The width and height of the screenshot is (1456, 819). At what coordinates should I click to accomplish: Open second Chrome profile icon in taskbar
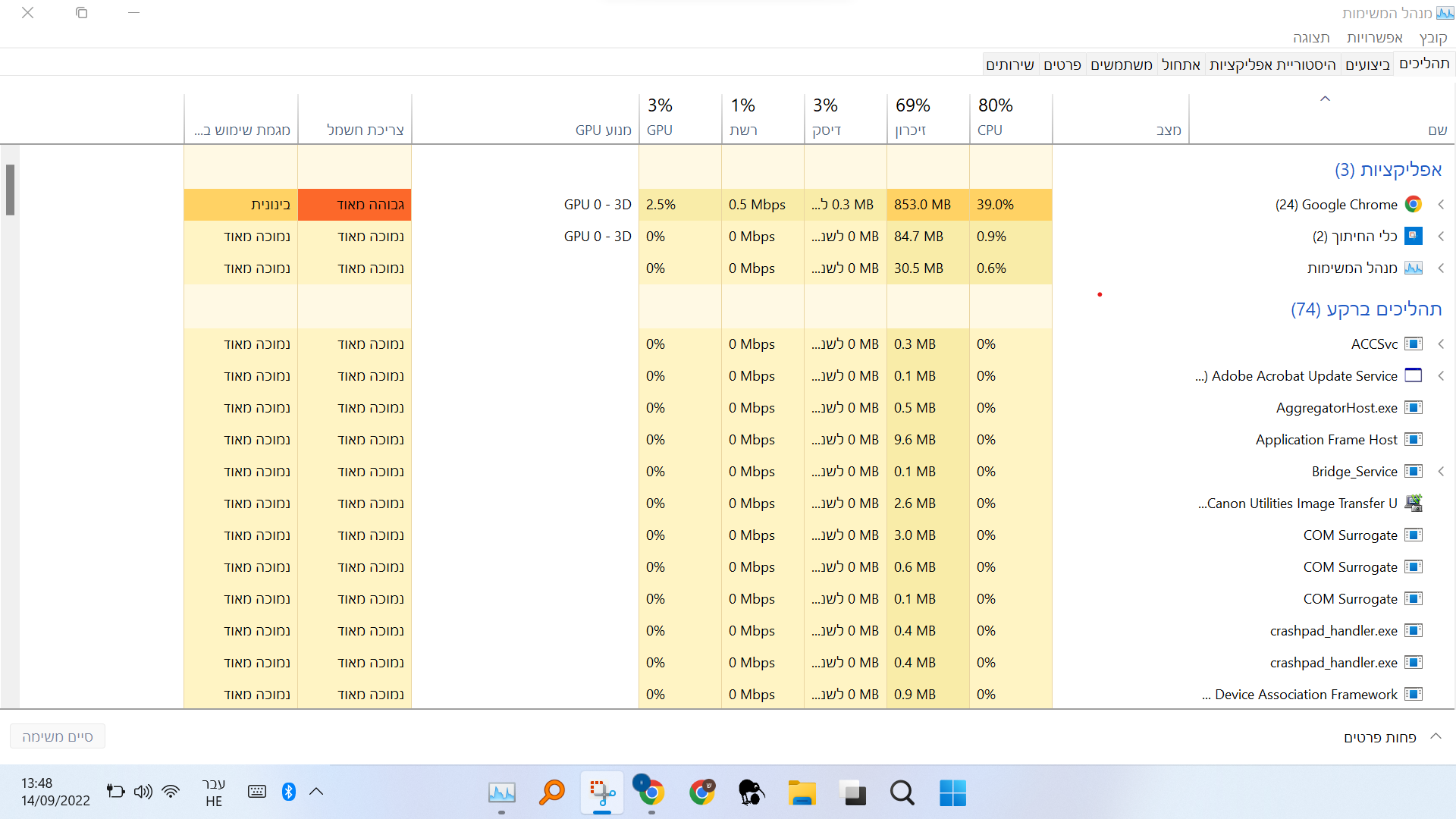tap(701, 793)
